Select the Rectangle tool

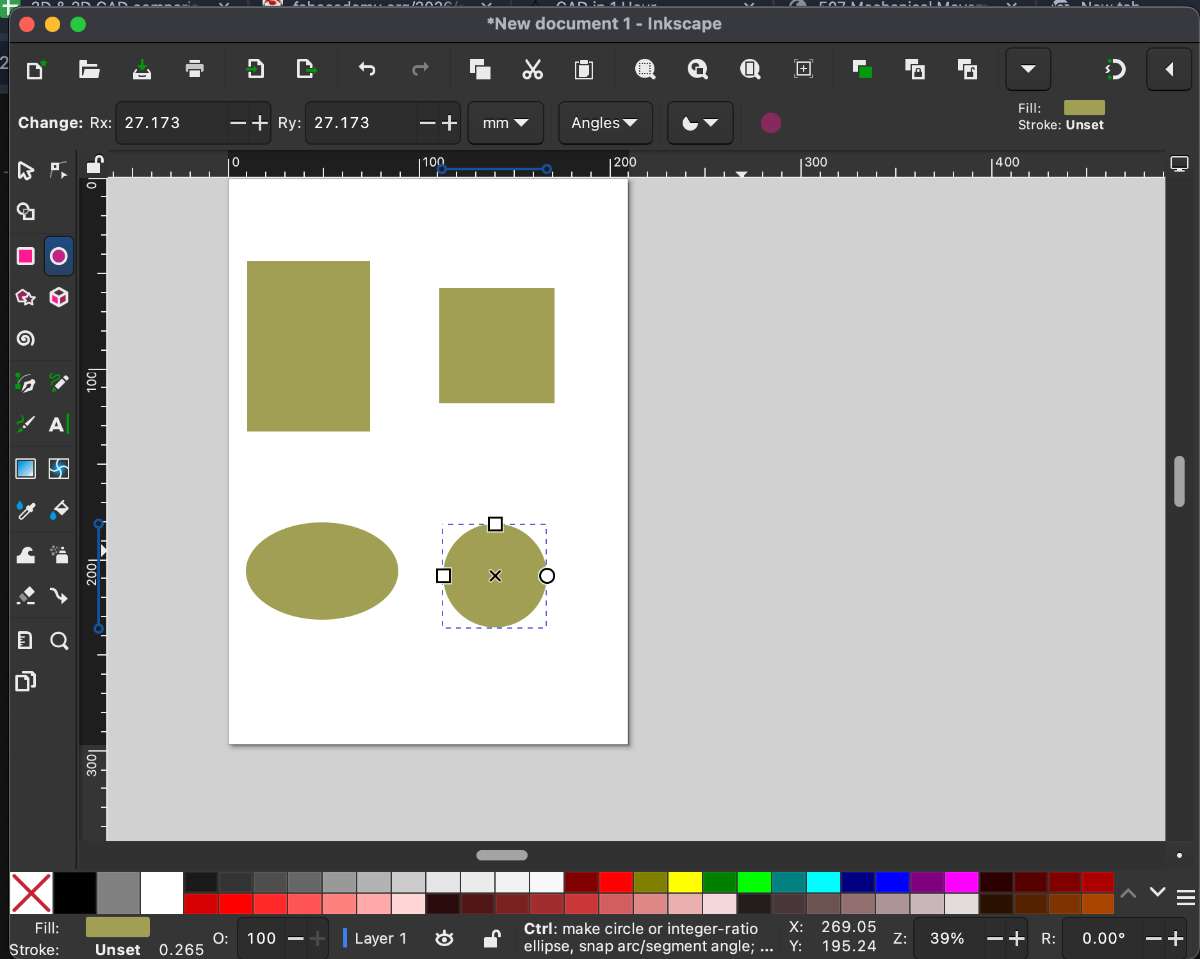[x=26, y=257]
